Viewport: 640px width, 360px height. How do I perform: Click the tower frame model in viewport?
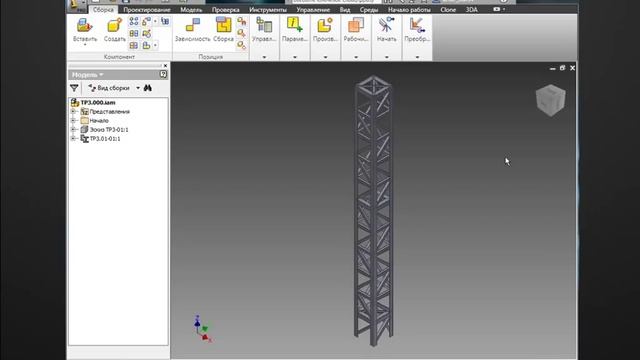click(x=373, y=210)
